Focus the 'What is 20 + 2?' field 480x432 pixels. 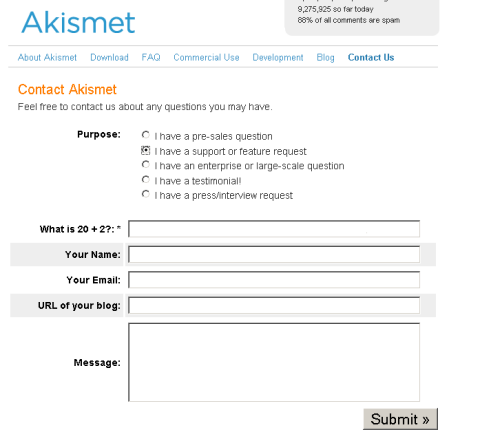(274, 229)
